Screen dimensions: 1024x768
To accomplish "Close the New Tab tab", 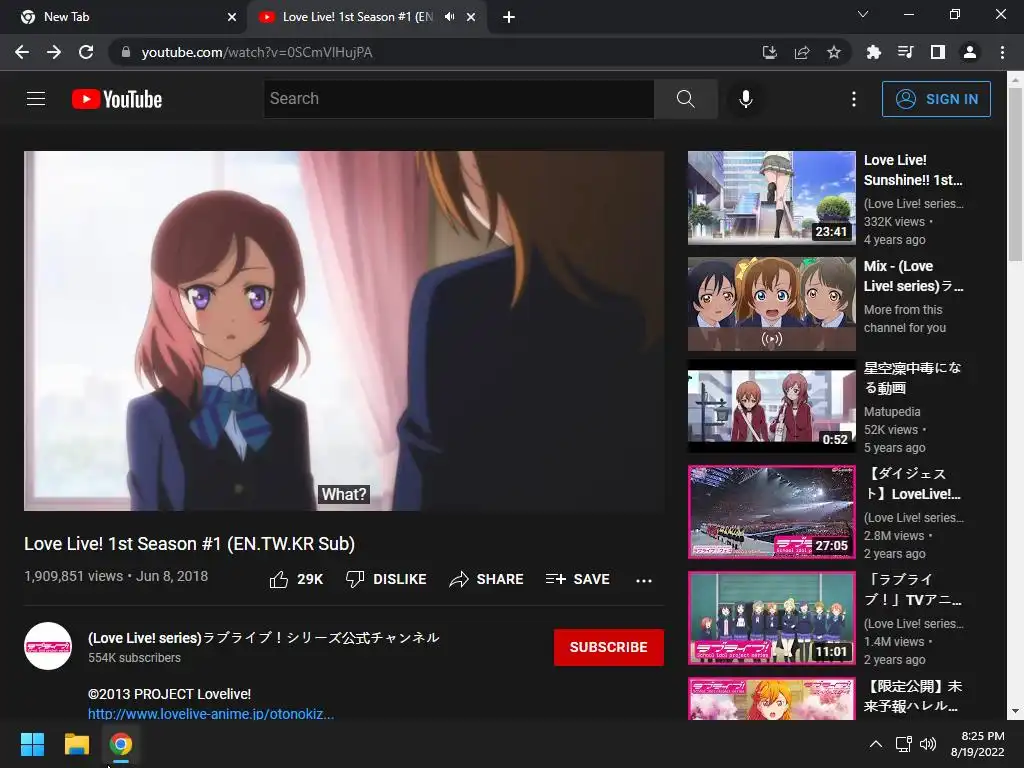I will point(232,17).
